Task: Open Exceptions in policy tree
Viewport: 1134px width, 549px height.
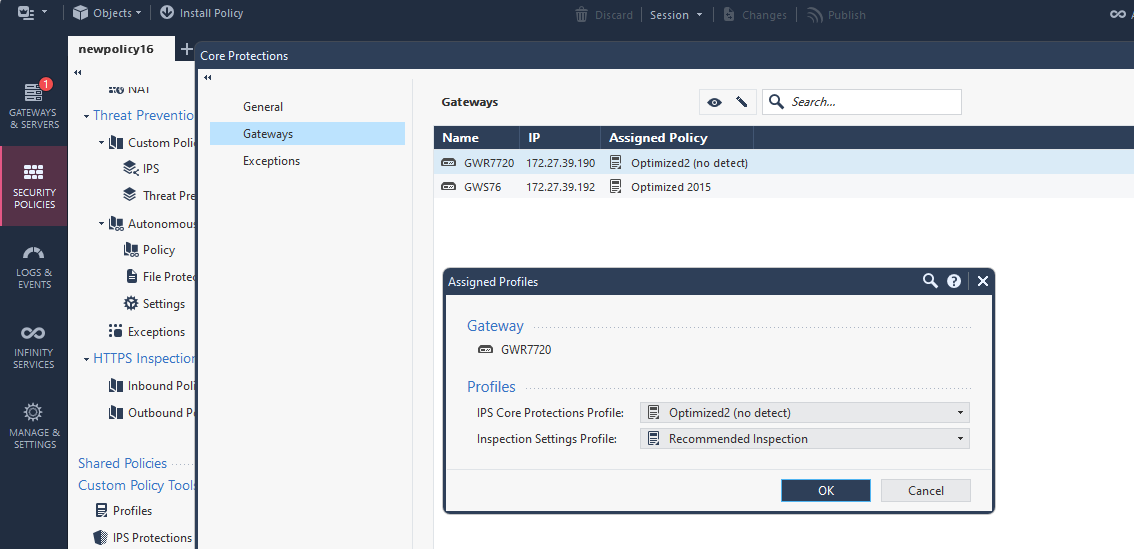Action: (147, 331)
